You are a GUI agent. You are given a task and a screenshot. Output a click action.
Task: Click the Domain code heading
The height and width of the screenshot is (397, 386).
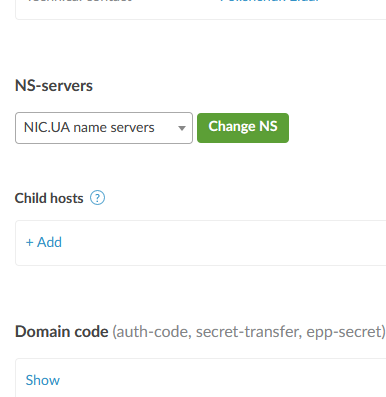tap(62, 332)
